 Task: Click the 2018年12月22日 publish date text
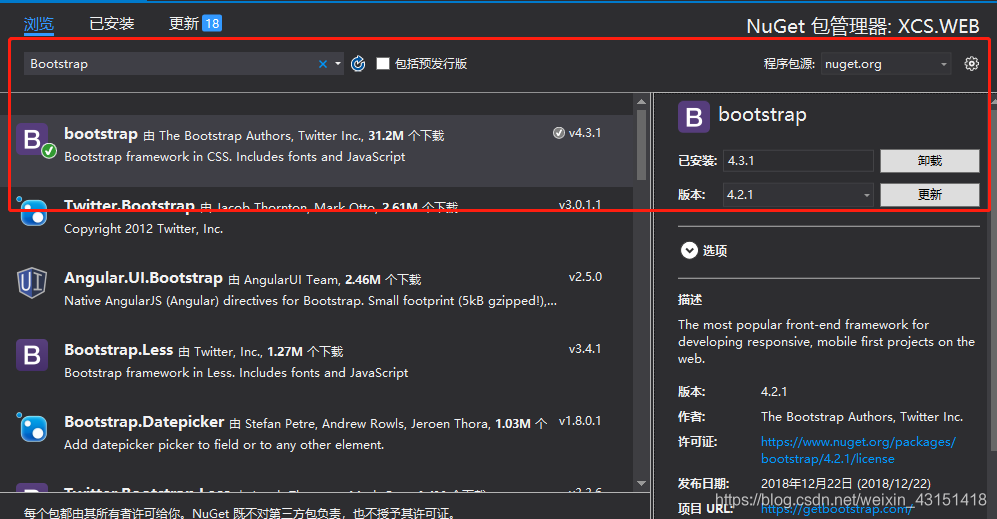(846, 484)
